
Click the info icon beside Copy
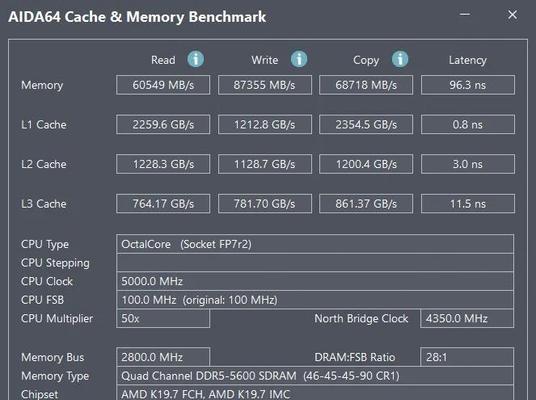(400, 59)
